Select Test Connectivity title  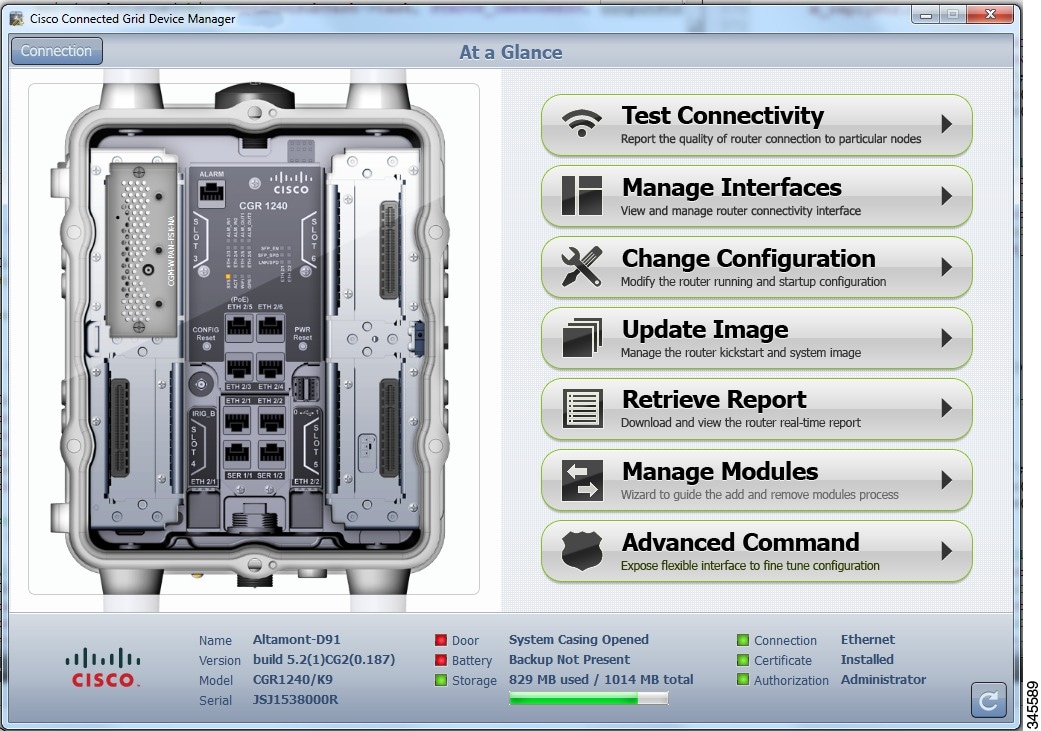722,116
